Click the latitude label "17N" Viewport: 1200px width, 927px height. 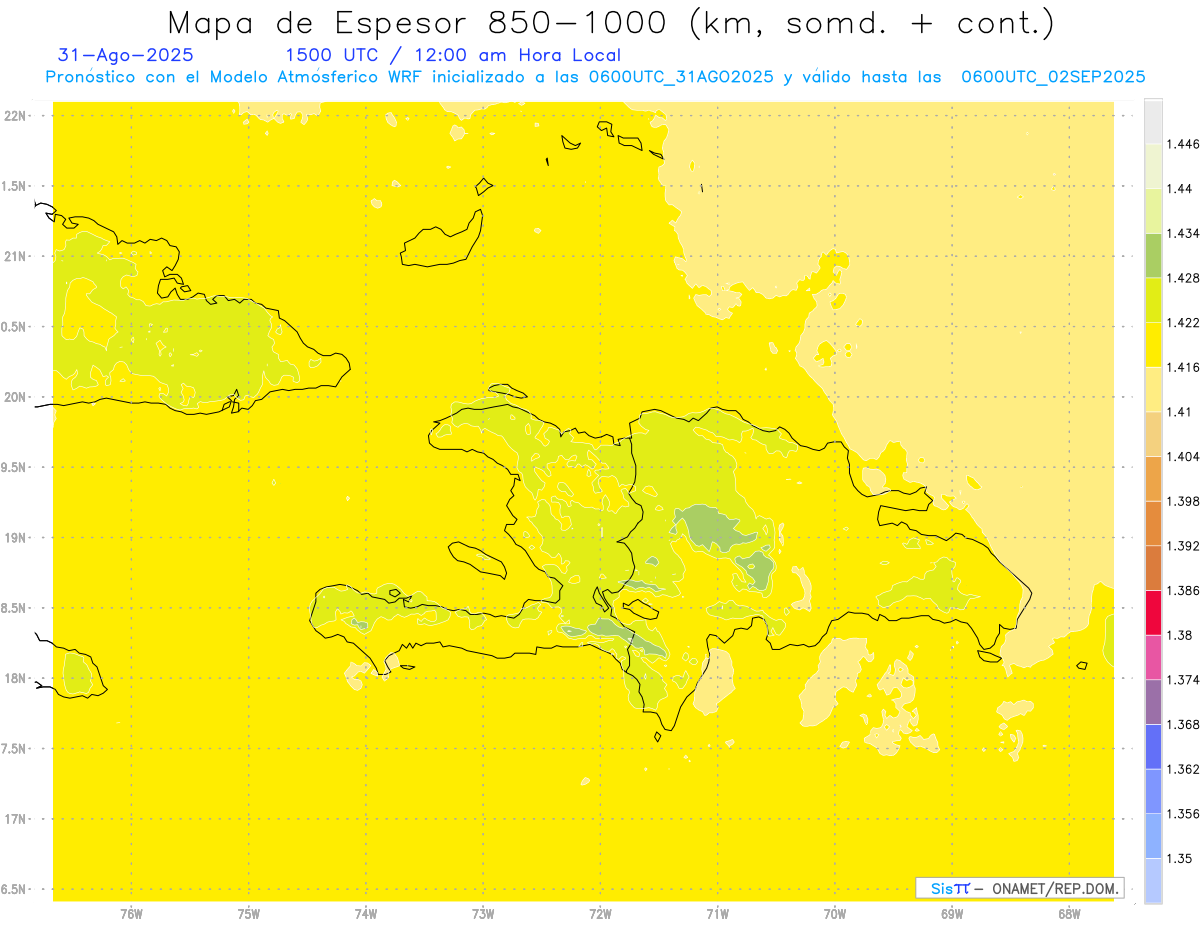tap(15, 819)
